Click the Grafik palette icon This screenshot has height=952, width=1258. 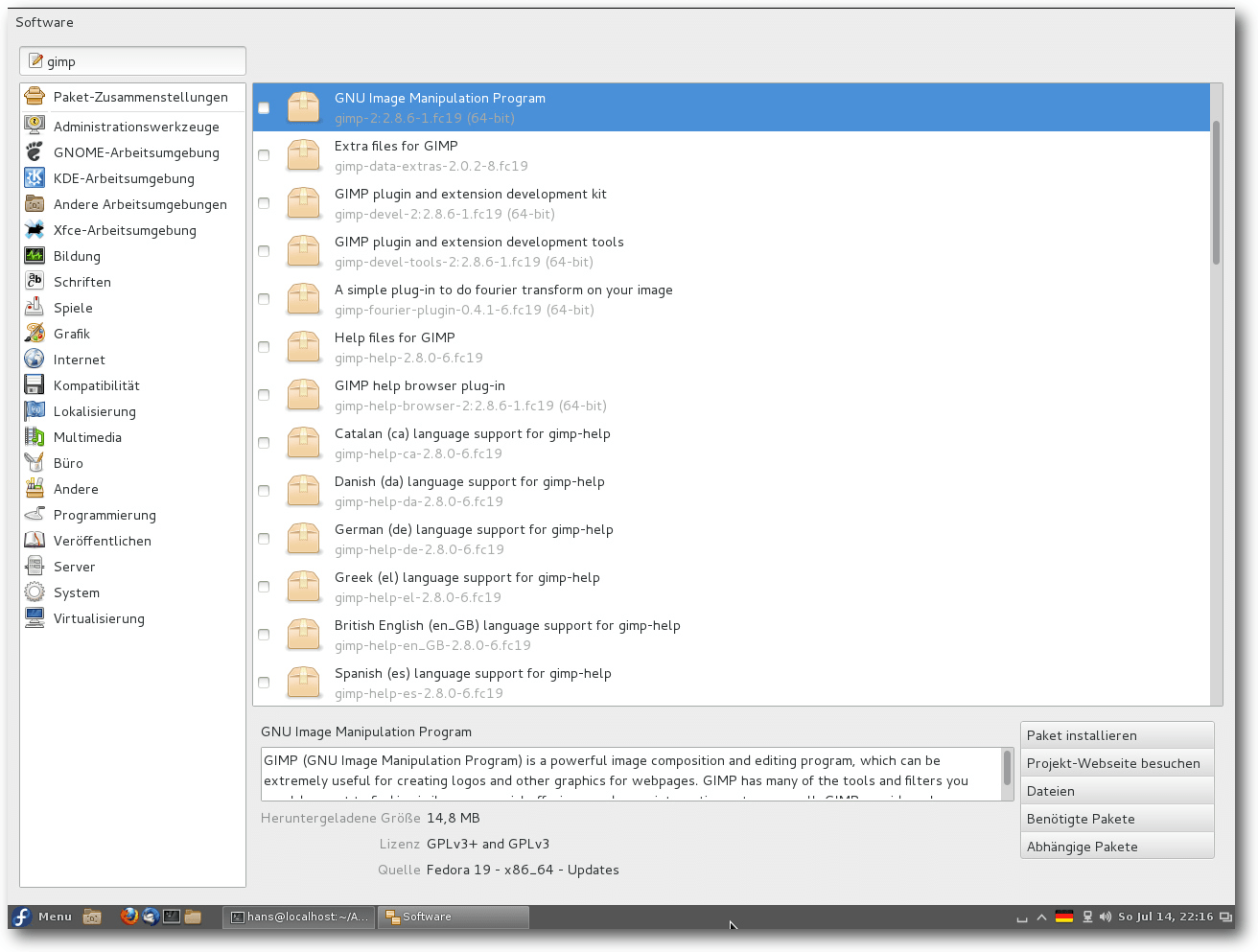[35, 333]
